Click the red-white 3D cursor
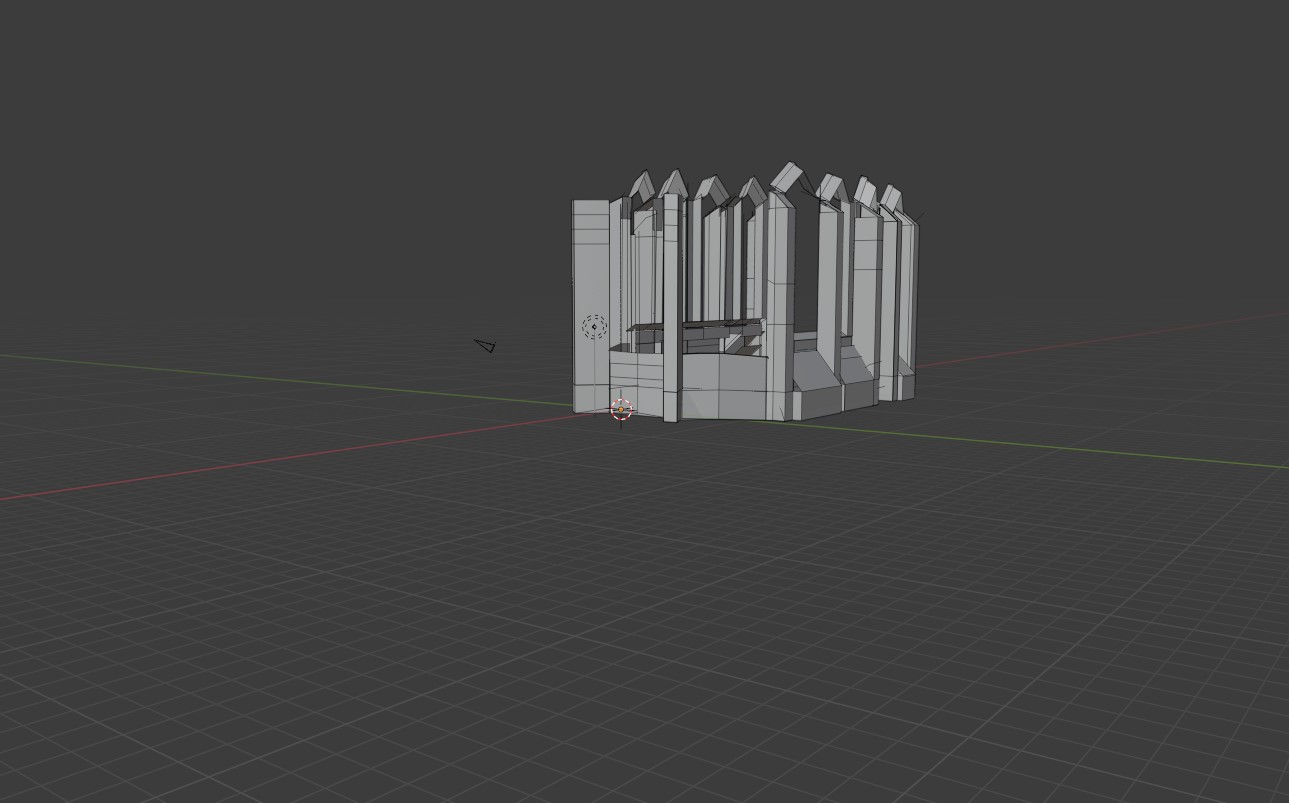This screenshot has height=803, width=1289. coord(621,408)
